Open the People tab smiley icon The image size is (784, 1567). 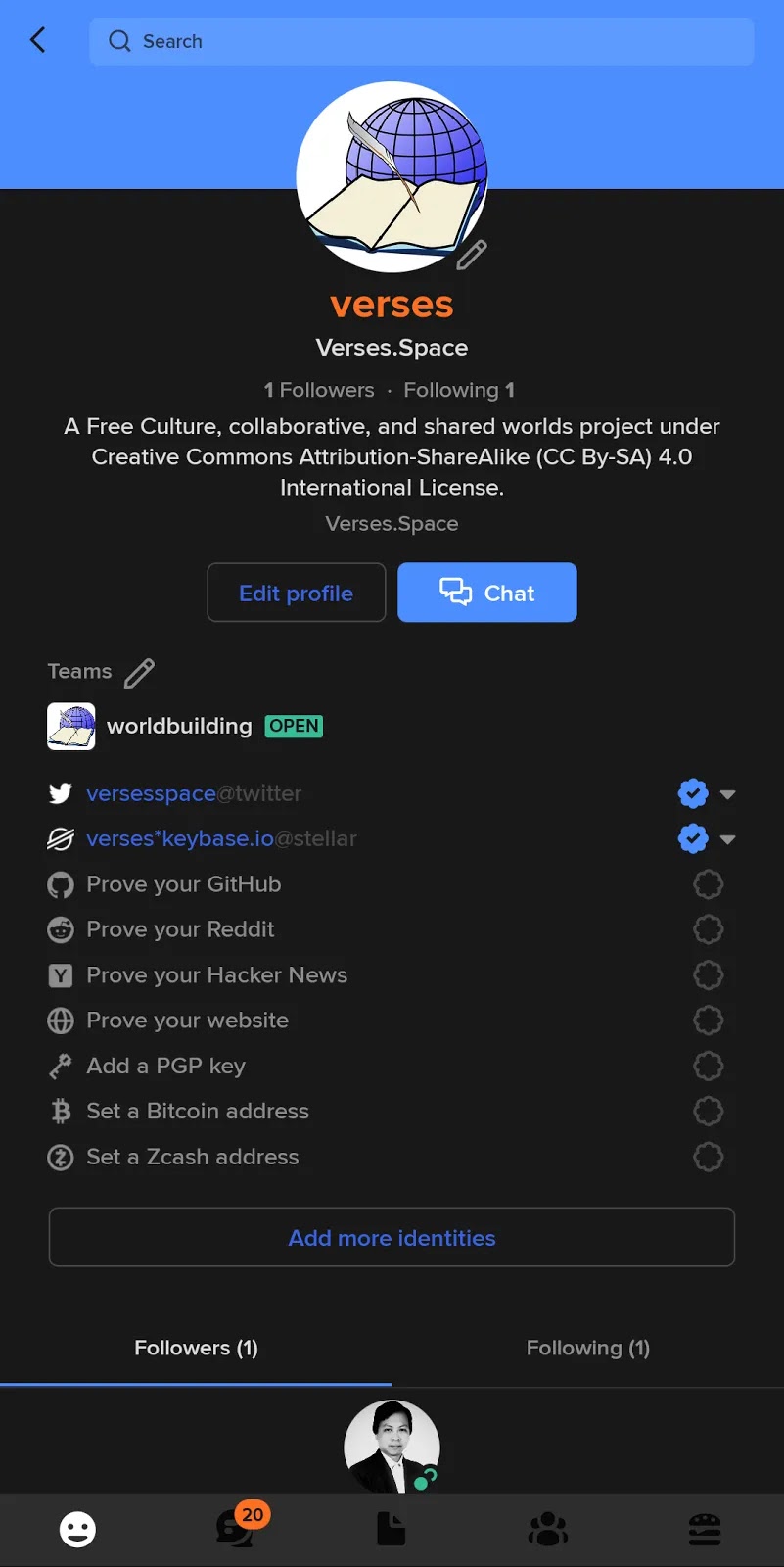78,1529
